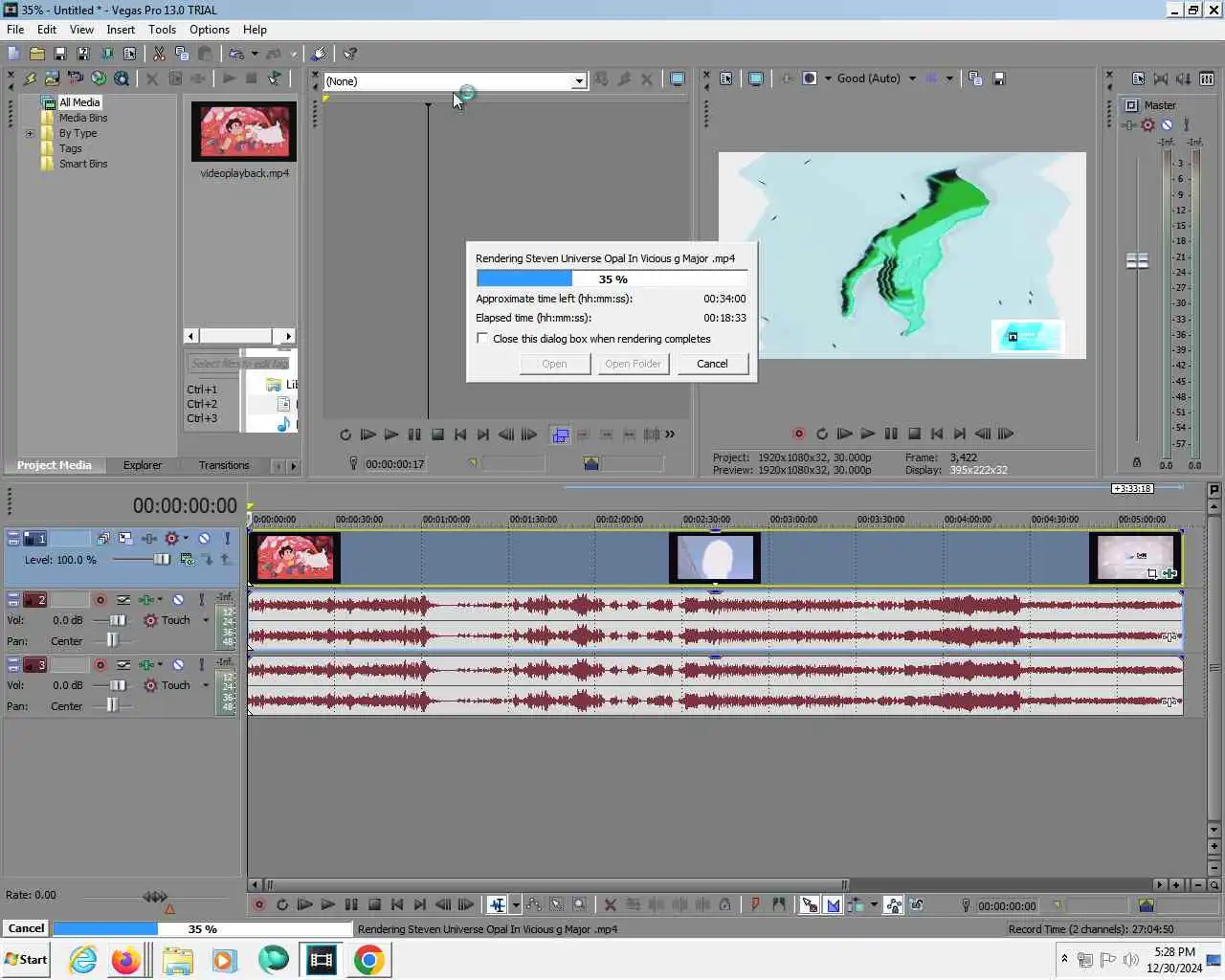This screenshot has width=1225, height=980.
Task: Toggle Mute on audio track 3
Action: coord(178,665)
